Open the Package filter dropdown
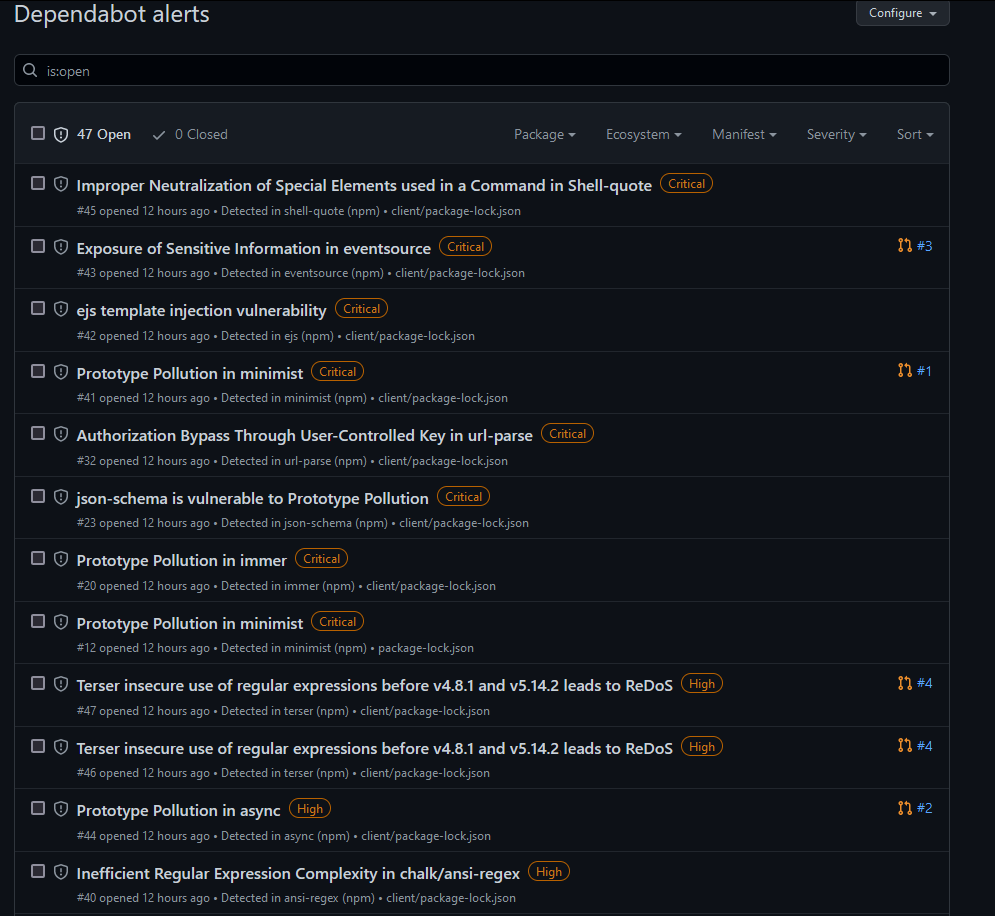 point(544,134)
